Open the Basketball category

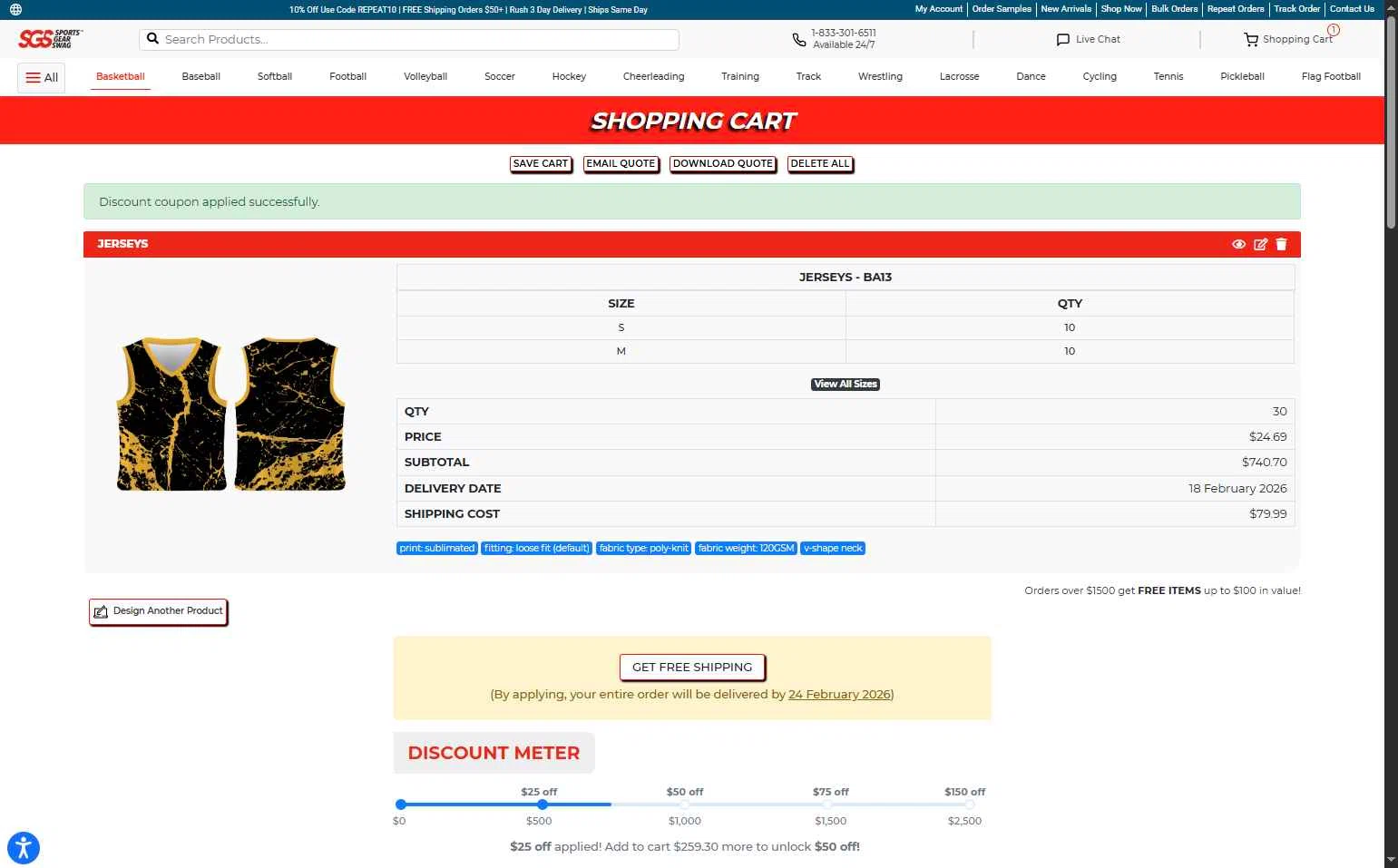pyautogui.click(x=121, y=76)
